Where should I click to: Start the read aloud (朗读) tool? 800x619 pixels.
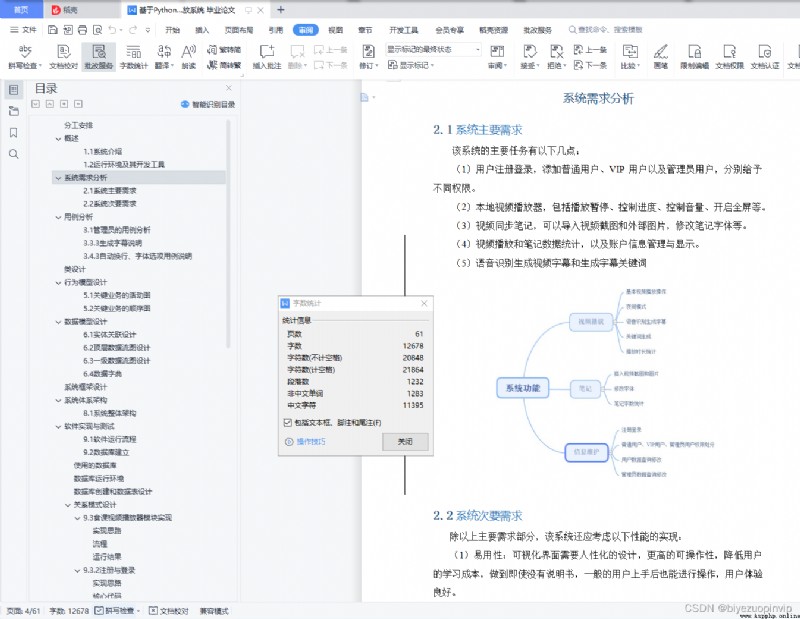[189, 56]
